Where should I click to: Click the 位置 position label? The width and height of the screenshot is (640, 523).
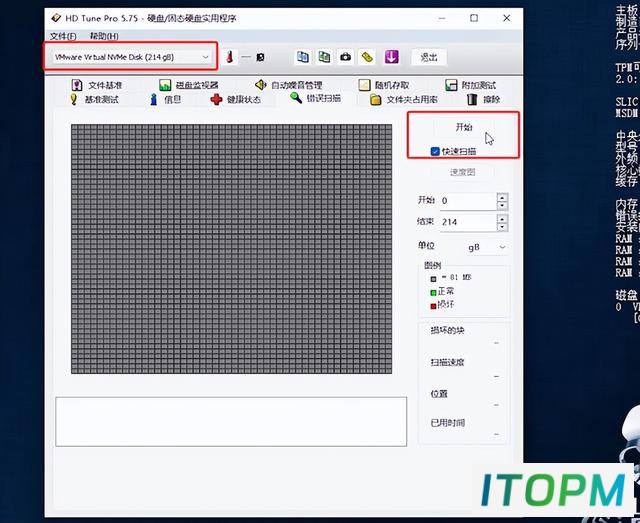coord(439,394)
